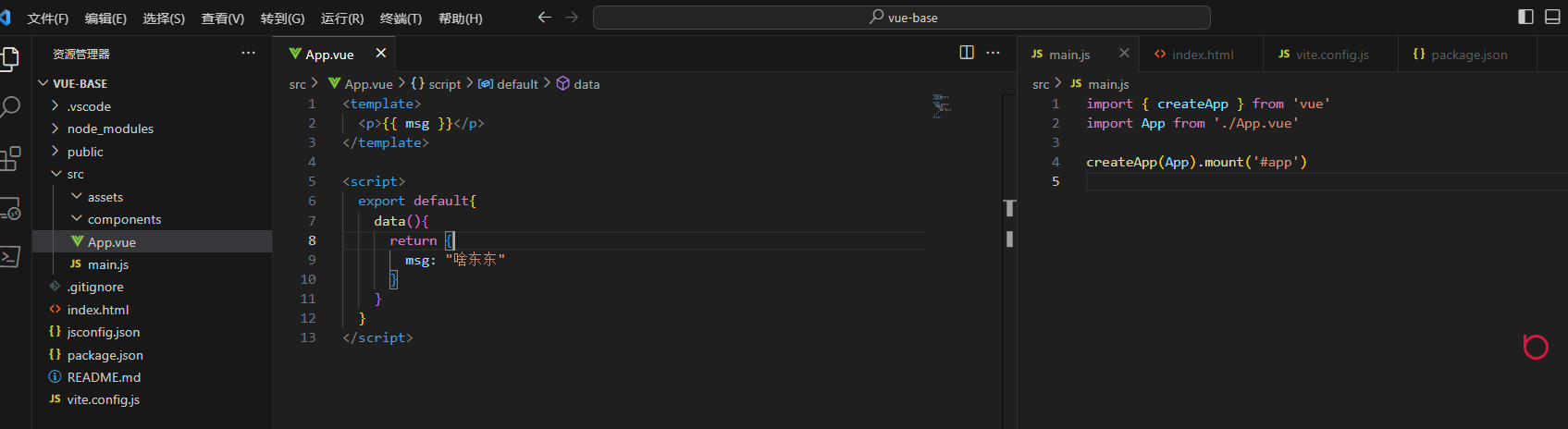1568x429 pixels.
Task: Open the Search view icon
Action: coord(10,107)
